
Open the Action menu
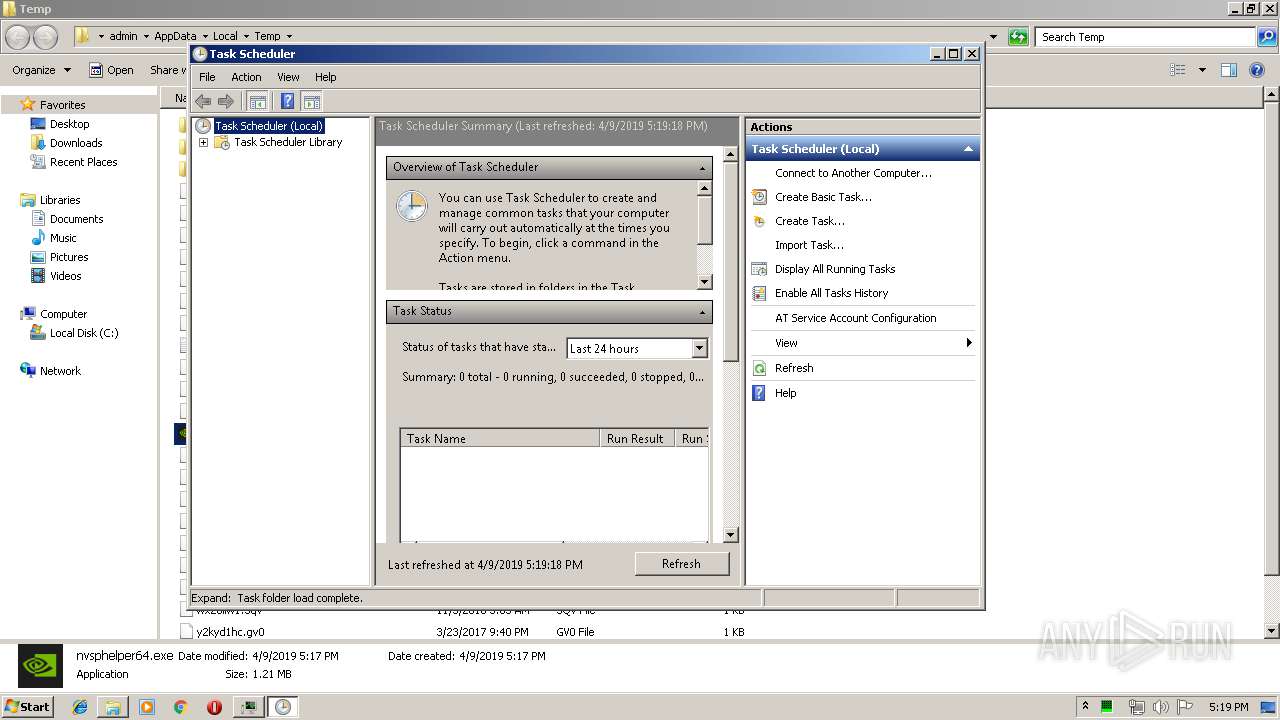[x=246, y=77]
